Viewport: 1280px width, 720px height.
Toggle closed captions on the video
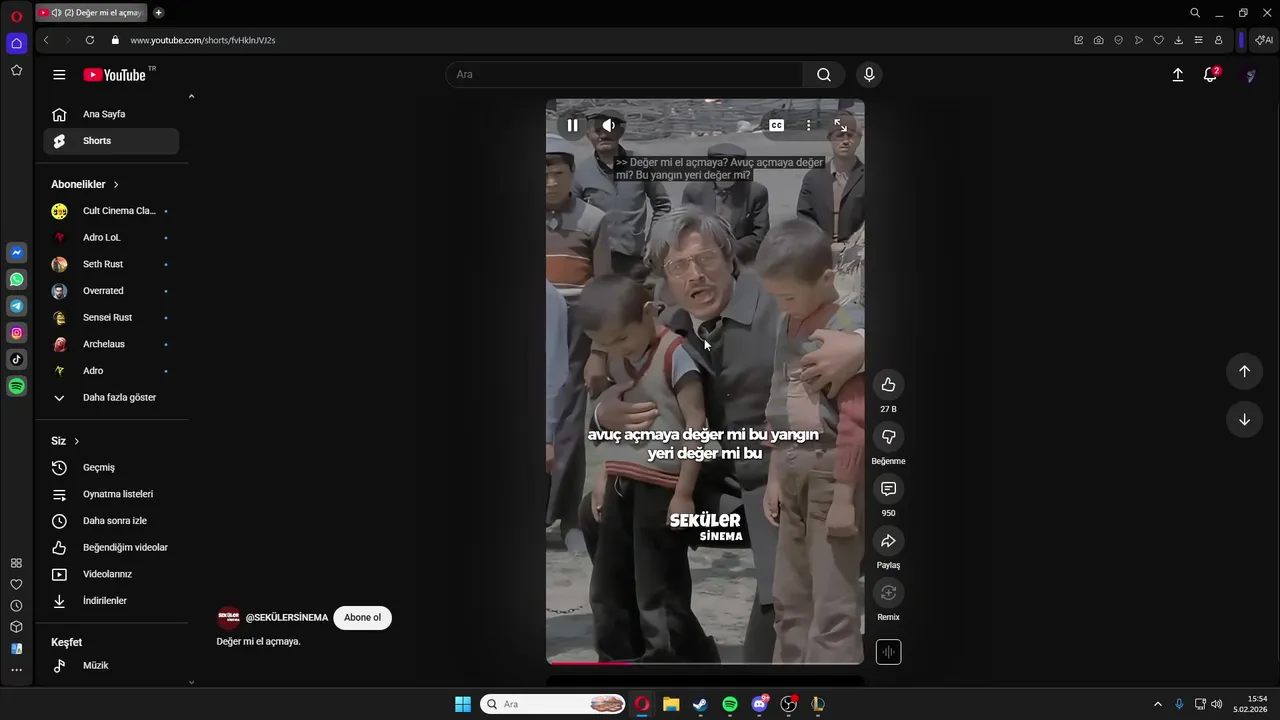click(776, 125)
